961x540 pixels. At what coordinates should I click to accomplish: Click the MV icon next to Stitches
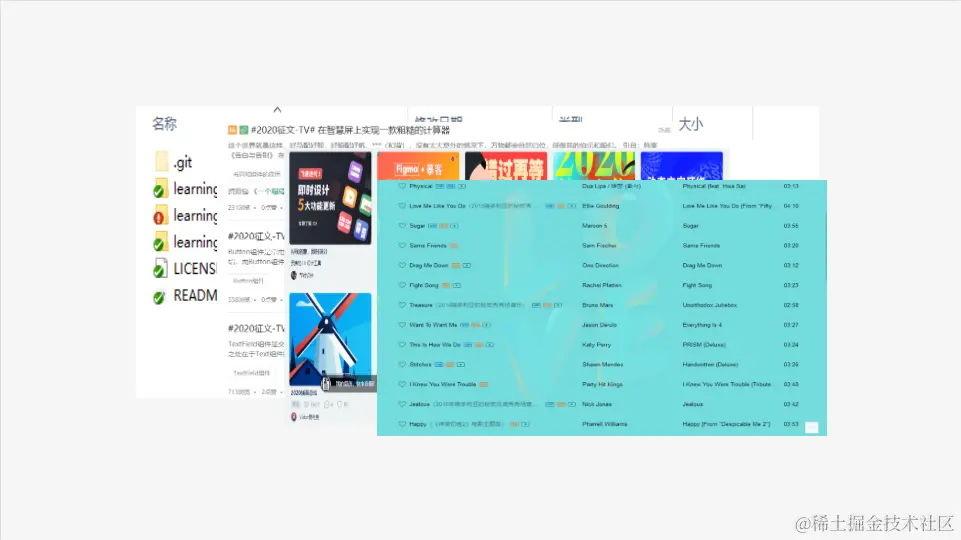[x=460, y=364]
